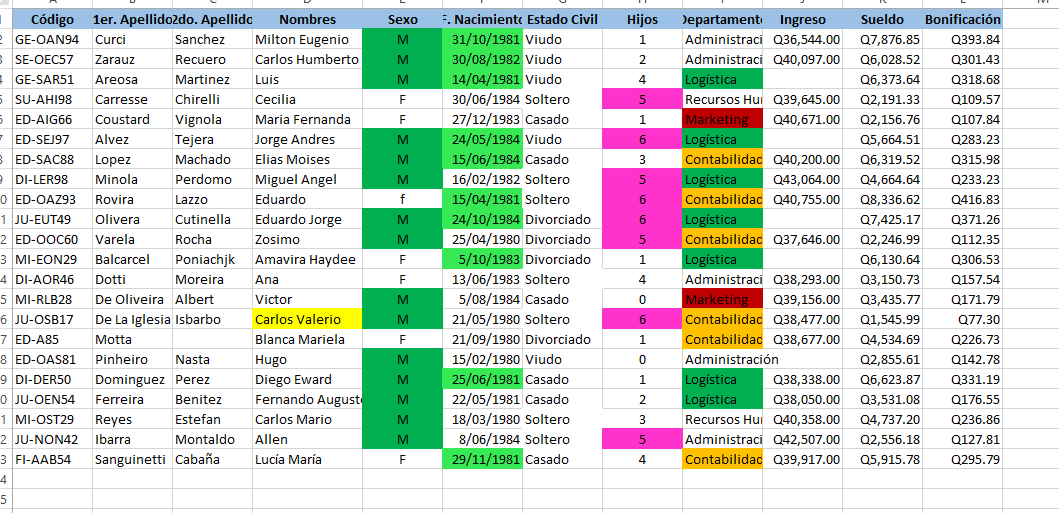This screenshot has width=1059, height=513.
Task: Select the Ingreso header cell
Action: [x=802, y=19]
